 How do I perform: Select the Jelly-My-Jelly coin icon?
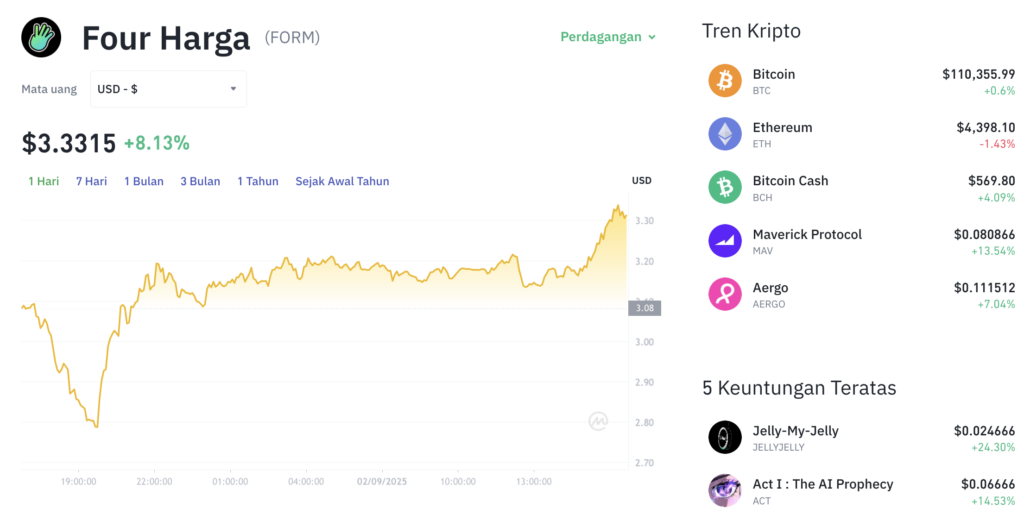tap(725, 437)
